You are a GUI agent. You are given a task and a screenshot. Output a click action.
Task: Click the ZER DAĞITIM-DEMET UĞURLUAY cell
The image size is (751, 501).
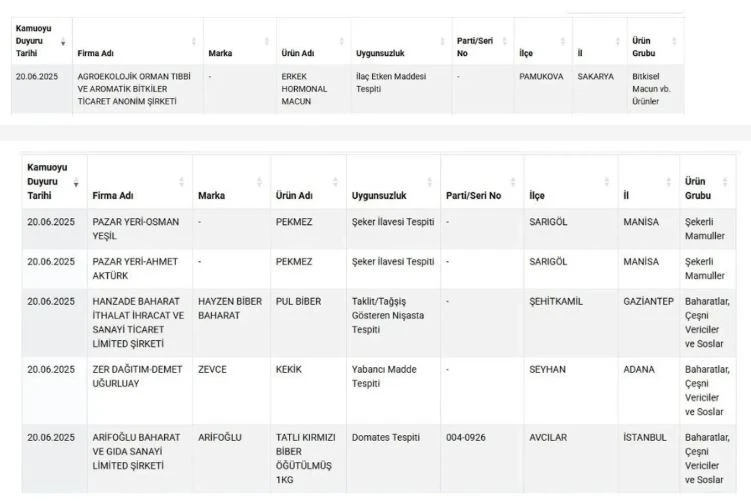pos(137,377)
